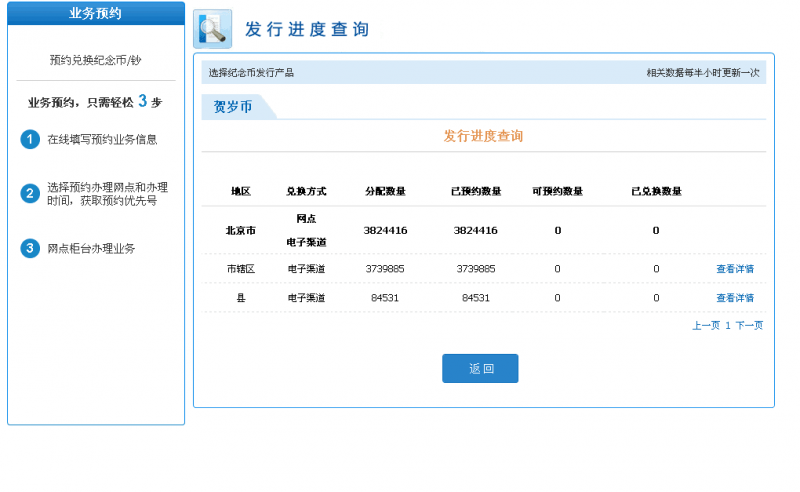Select page number 1 in pagination

(x=728, y=325)
